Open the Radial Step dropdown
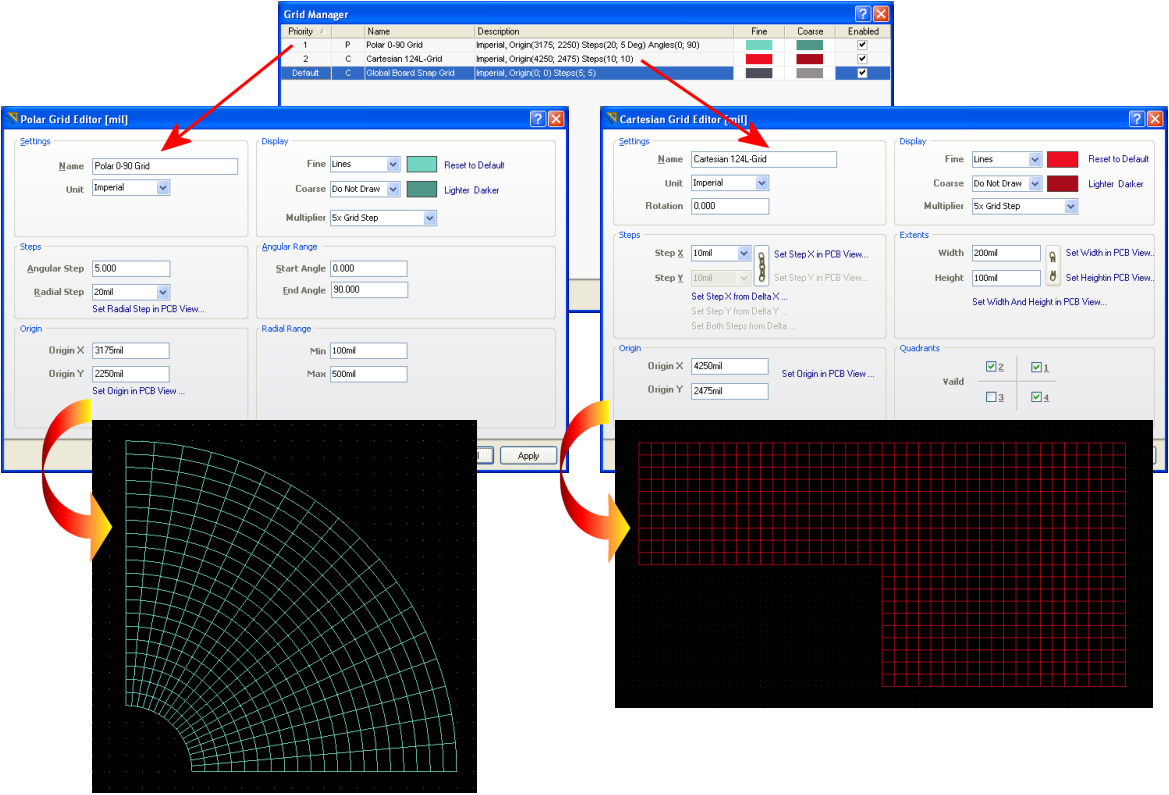Screen dimensions: 1169x795 click(x=163, y=292)
